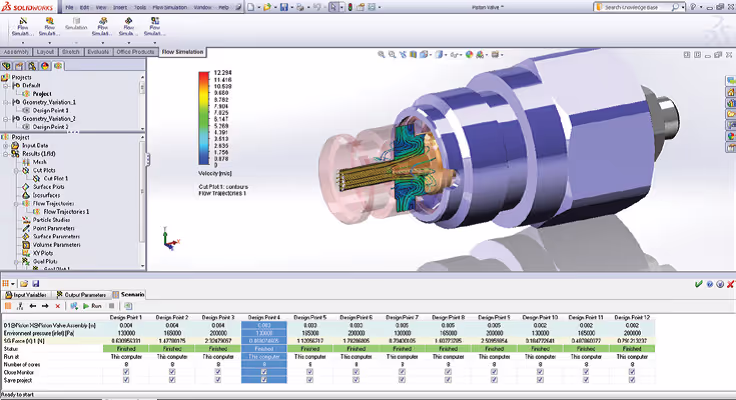This screenshot has height=400, width=736.
Task: Click the Help question mark icon in title bar
Action: coord(693,7)
